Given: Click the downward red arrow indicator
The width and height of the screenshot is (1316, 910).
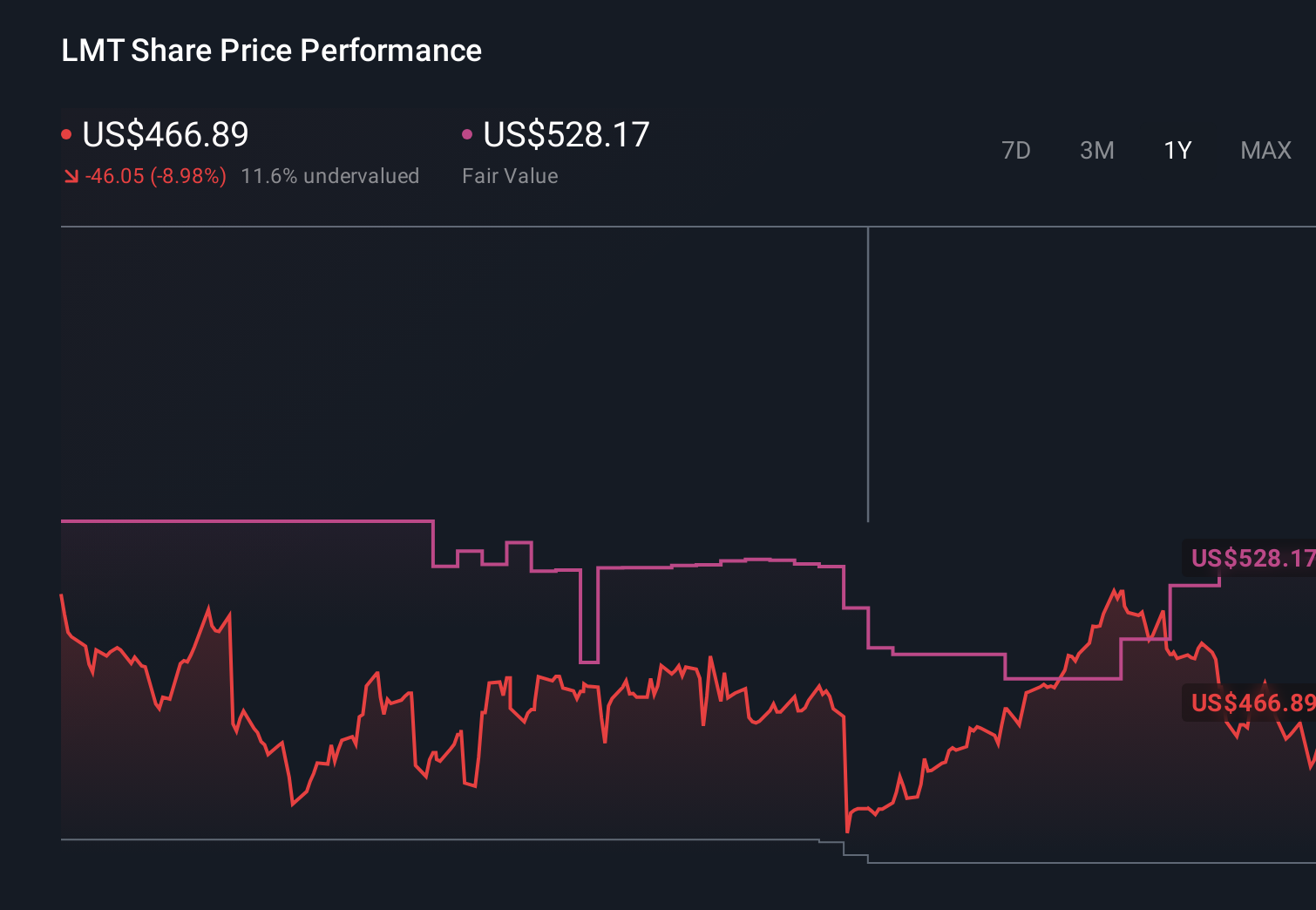Looking at the screenshot, I should click(x=71, y=175).
